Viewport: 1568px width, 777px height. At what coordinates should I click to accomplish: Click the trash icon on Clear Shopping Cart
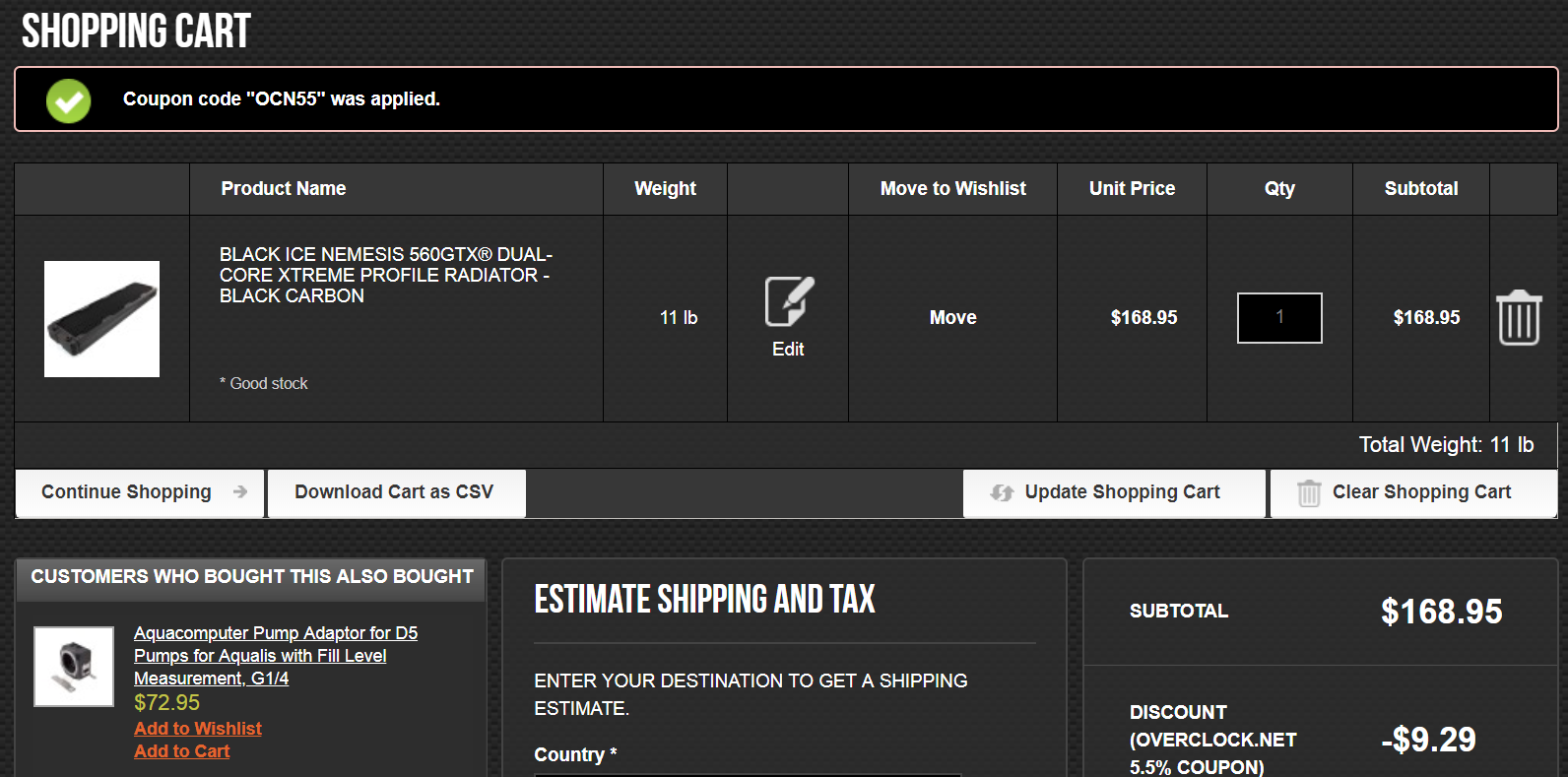(x=1308, y=492)
